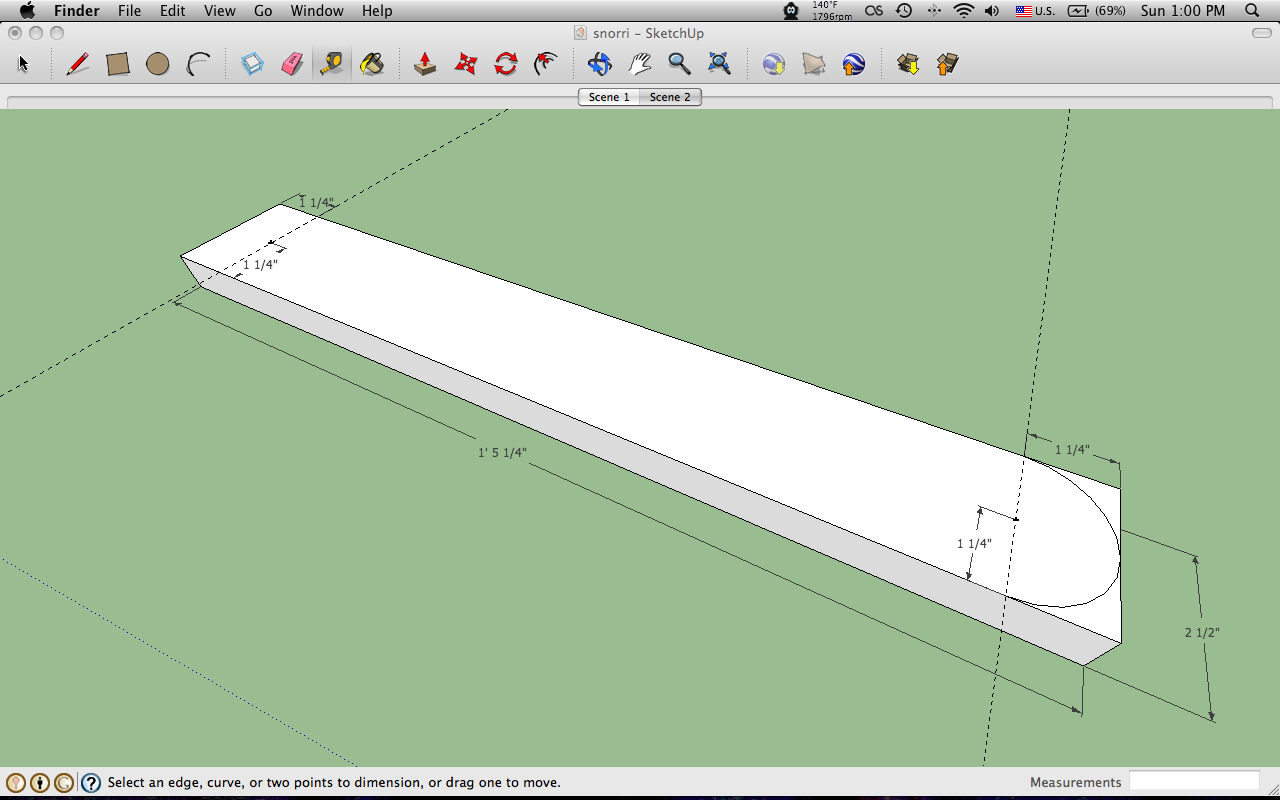The width and height of the screenshot is (1280, 800).
Task: Switch to the Scene 1 tab
Action: click(x=609, y=97)
